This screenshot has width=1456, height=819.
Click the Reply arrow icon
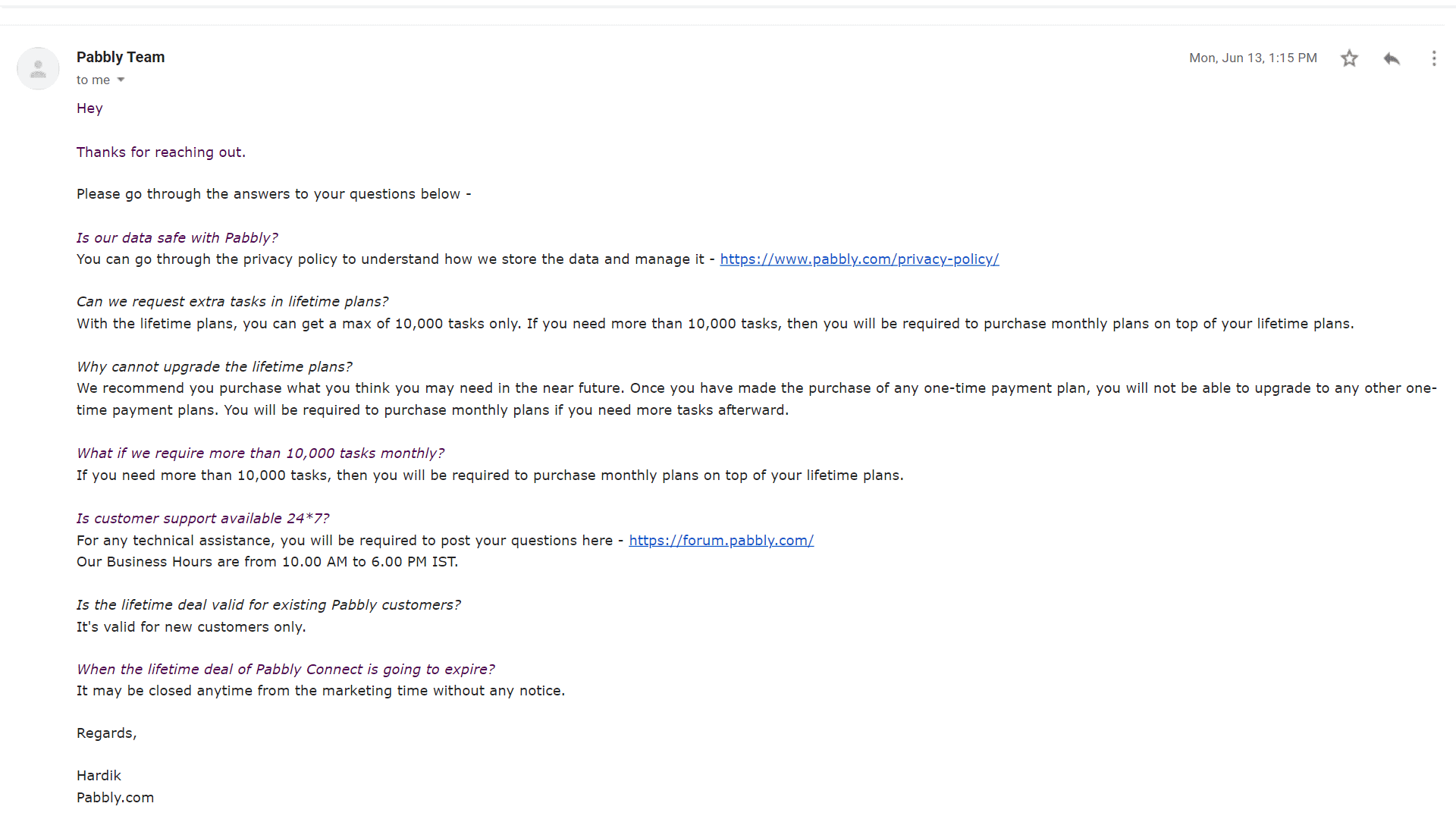1392,58
